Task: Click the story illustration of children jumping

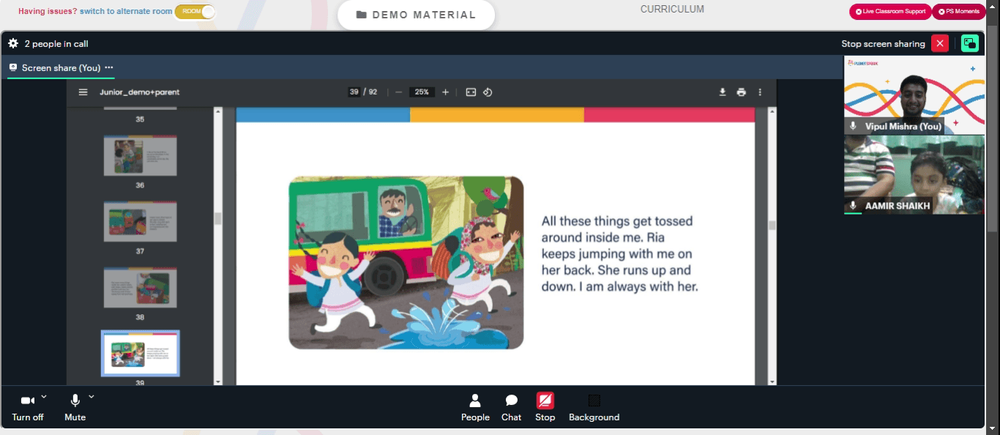Action: click(x=406, y=262)
